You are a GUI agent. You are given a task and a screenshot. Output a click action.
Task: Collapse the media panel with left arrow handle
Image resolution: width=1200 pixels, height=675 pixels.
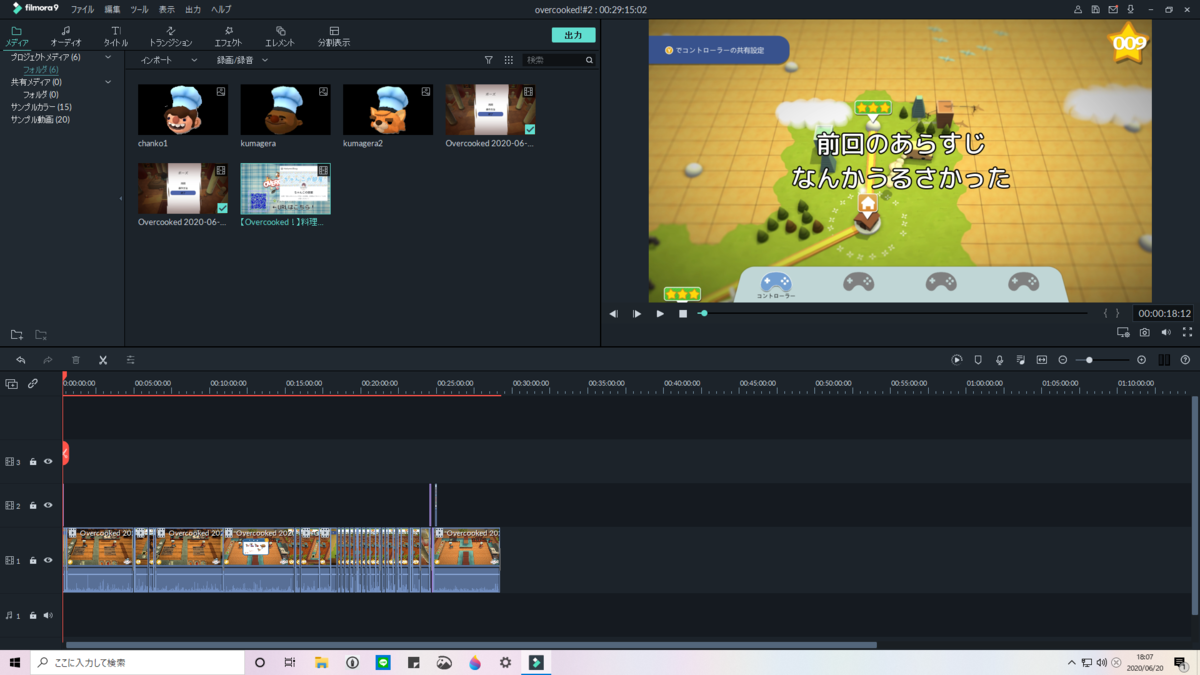click(x=121, y=198)
